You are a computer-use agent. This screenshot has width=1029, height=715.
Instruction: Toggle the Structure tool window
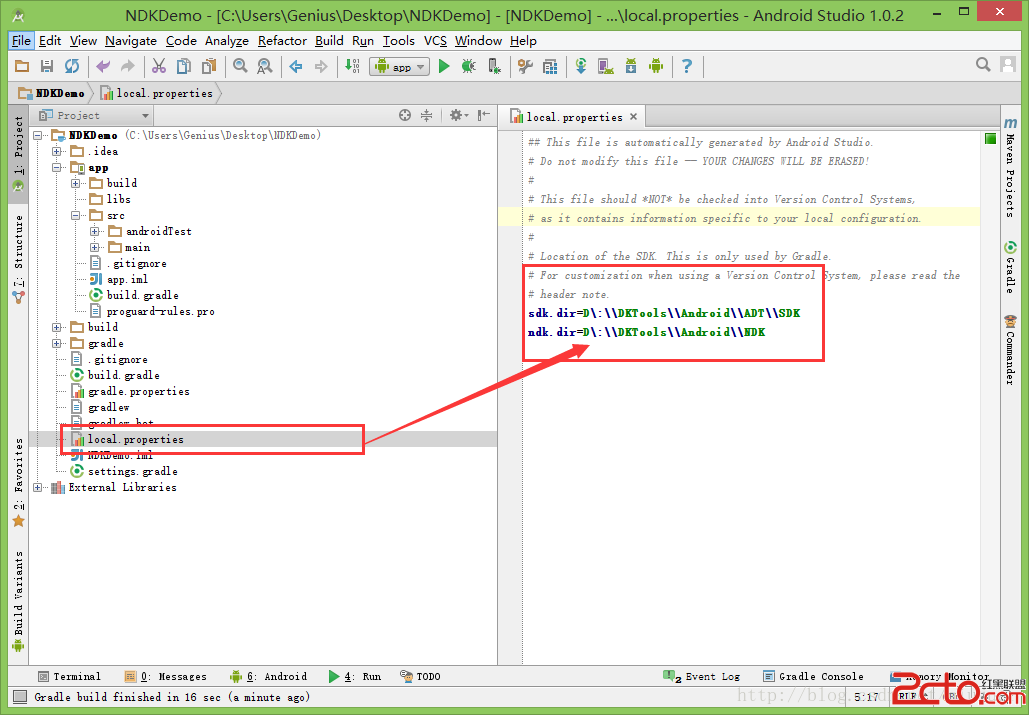tap(18, 250)
